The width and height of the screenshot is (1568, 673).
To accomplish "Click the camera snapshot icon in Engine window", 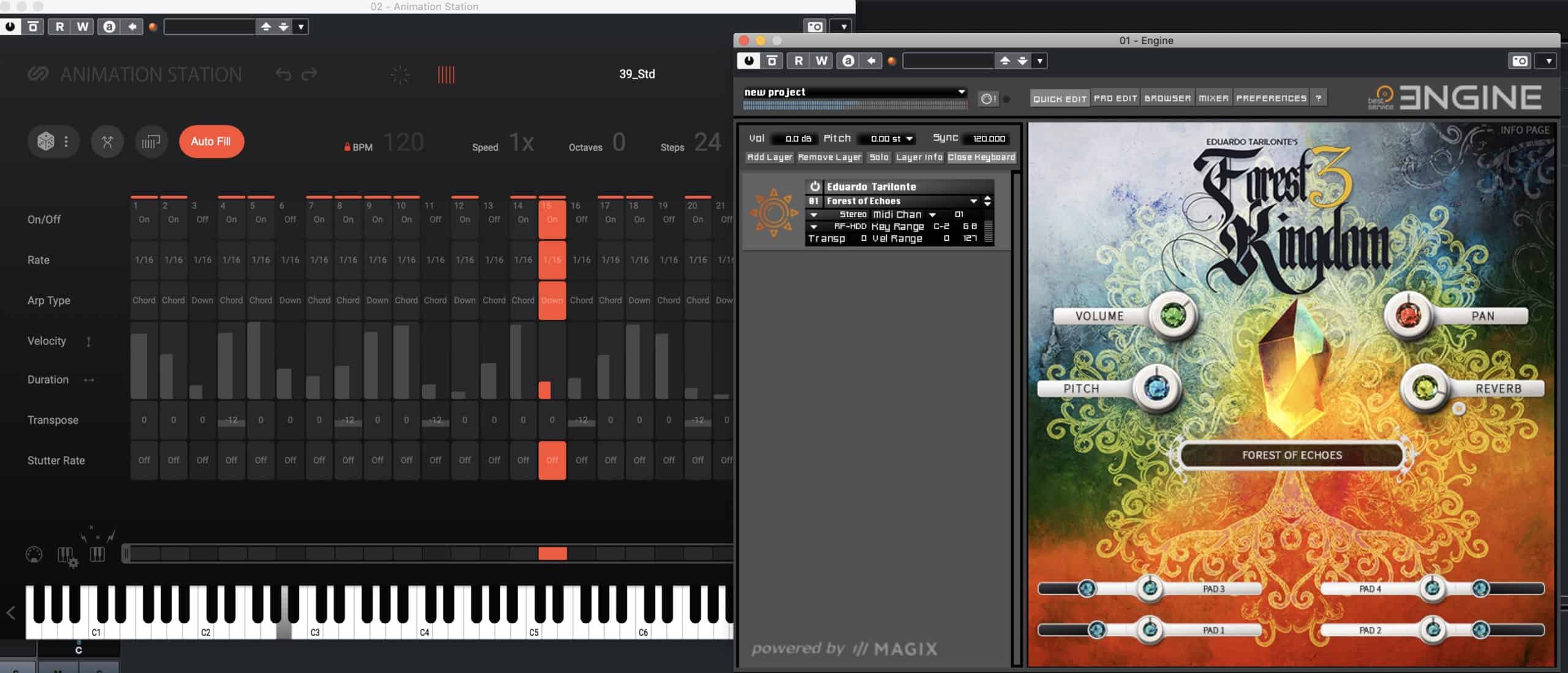I will [x=1520, y=61].
